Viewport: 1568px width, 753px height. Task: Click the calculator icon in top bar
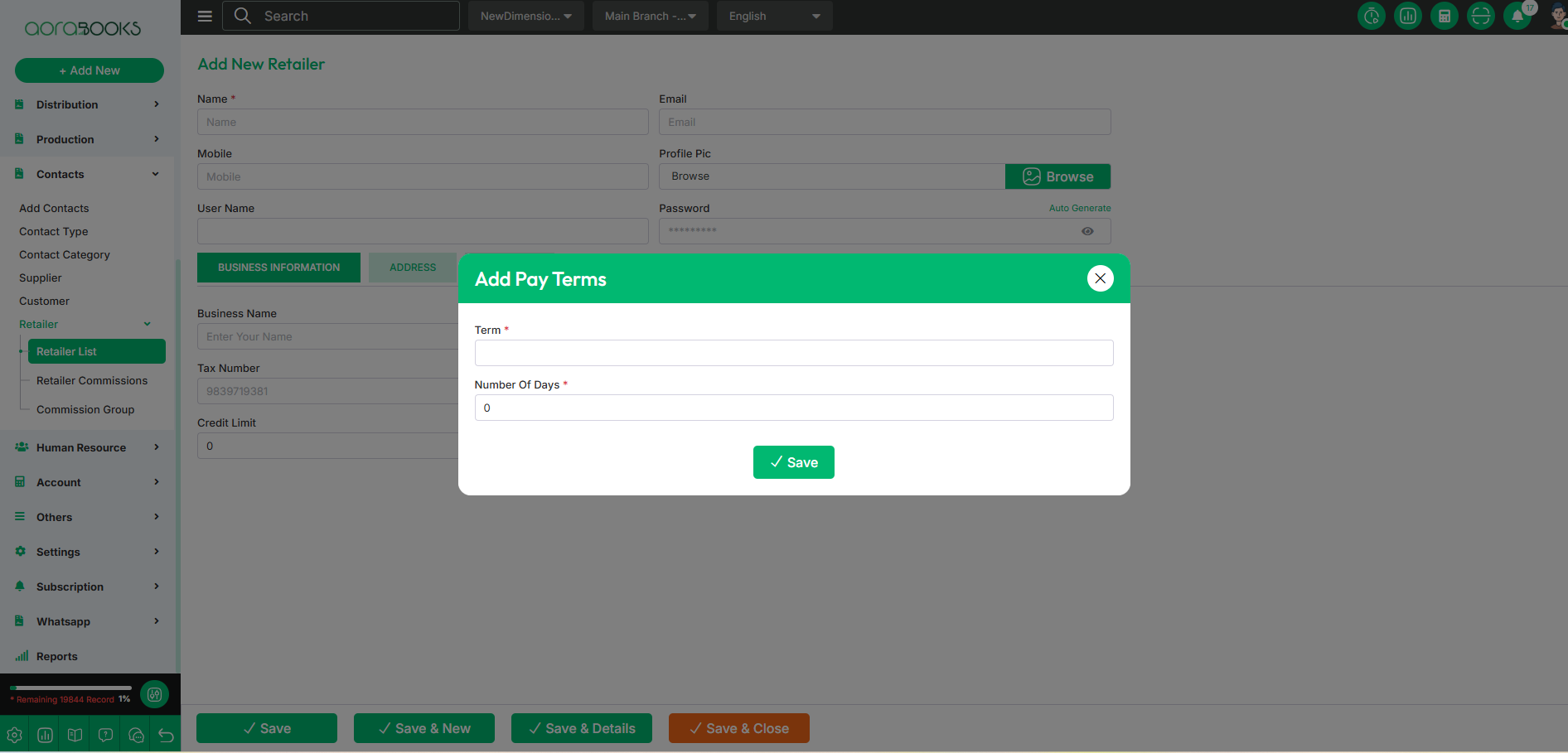[x=1445, y=16]
